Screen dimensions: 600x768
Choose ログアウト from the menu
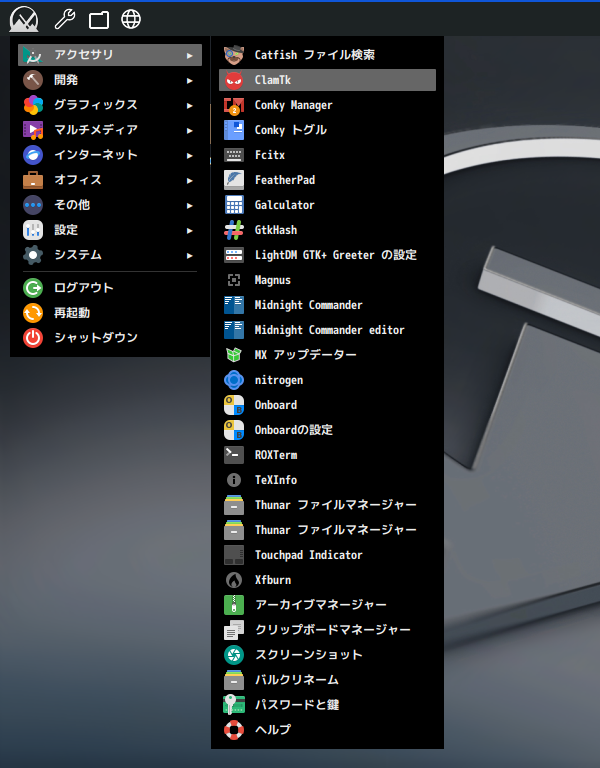pyautogui.click(x=110, y=288)
